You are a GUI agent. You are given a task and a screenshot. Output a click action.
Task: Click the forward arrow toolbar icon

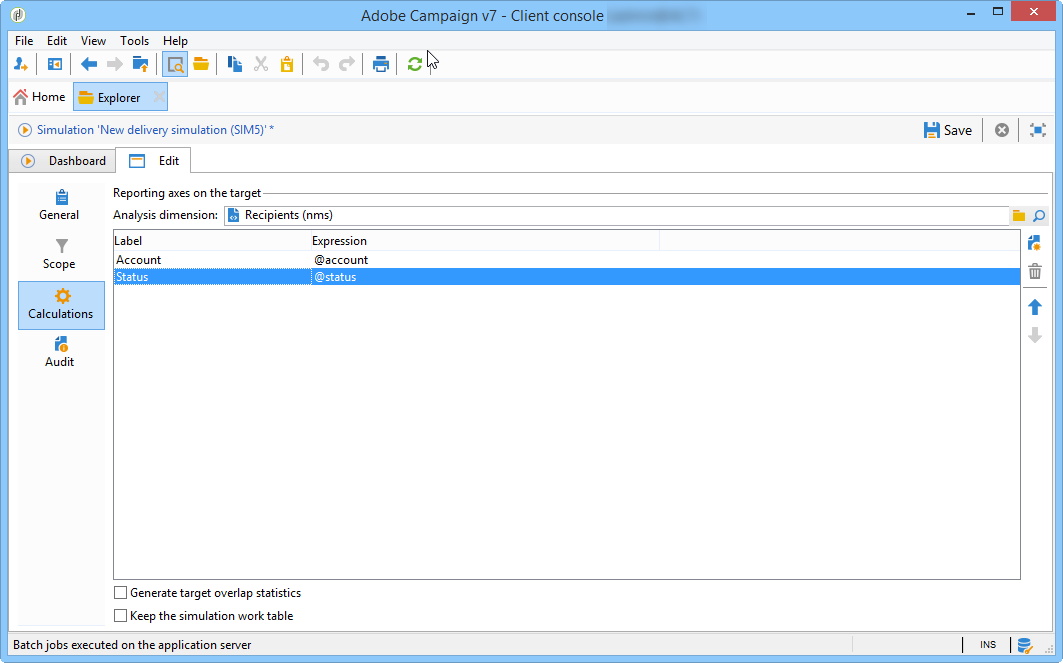click(x=115, y=64)
